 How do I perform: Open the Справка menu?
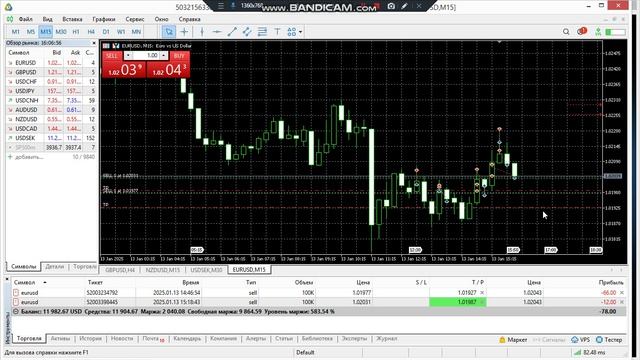pyautogui.click(x=189, y=19)
